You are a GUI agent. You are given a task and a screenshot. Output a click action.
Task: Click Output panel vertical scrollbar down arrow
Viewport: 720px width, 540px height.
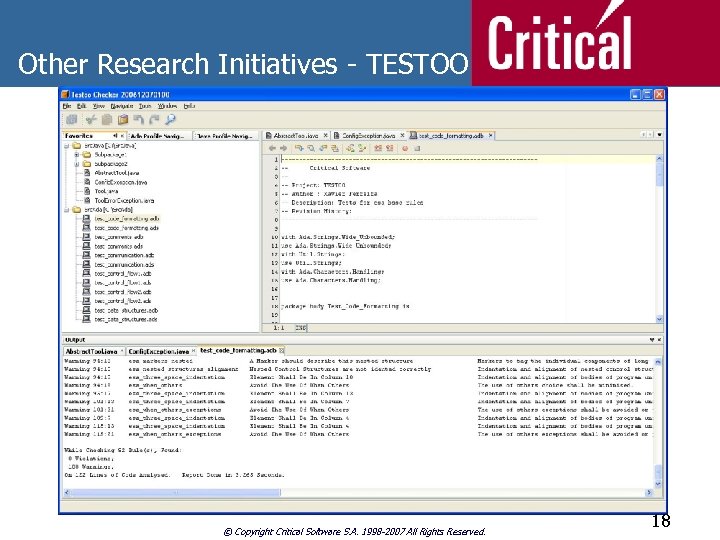pyautogui.click(x=658, y=484)
